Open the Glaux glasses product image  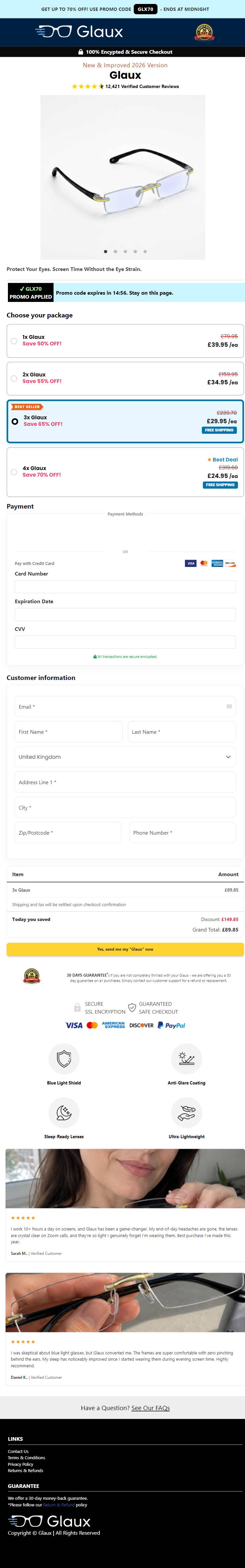123,177
